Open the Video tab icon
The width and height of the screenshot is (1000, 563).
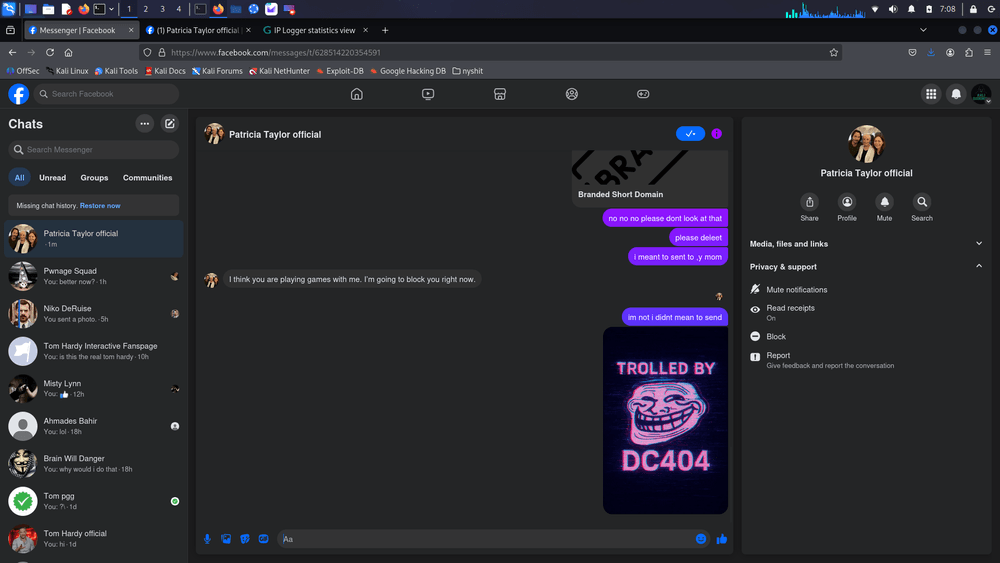coord(428,94)
